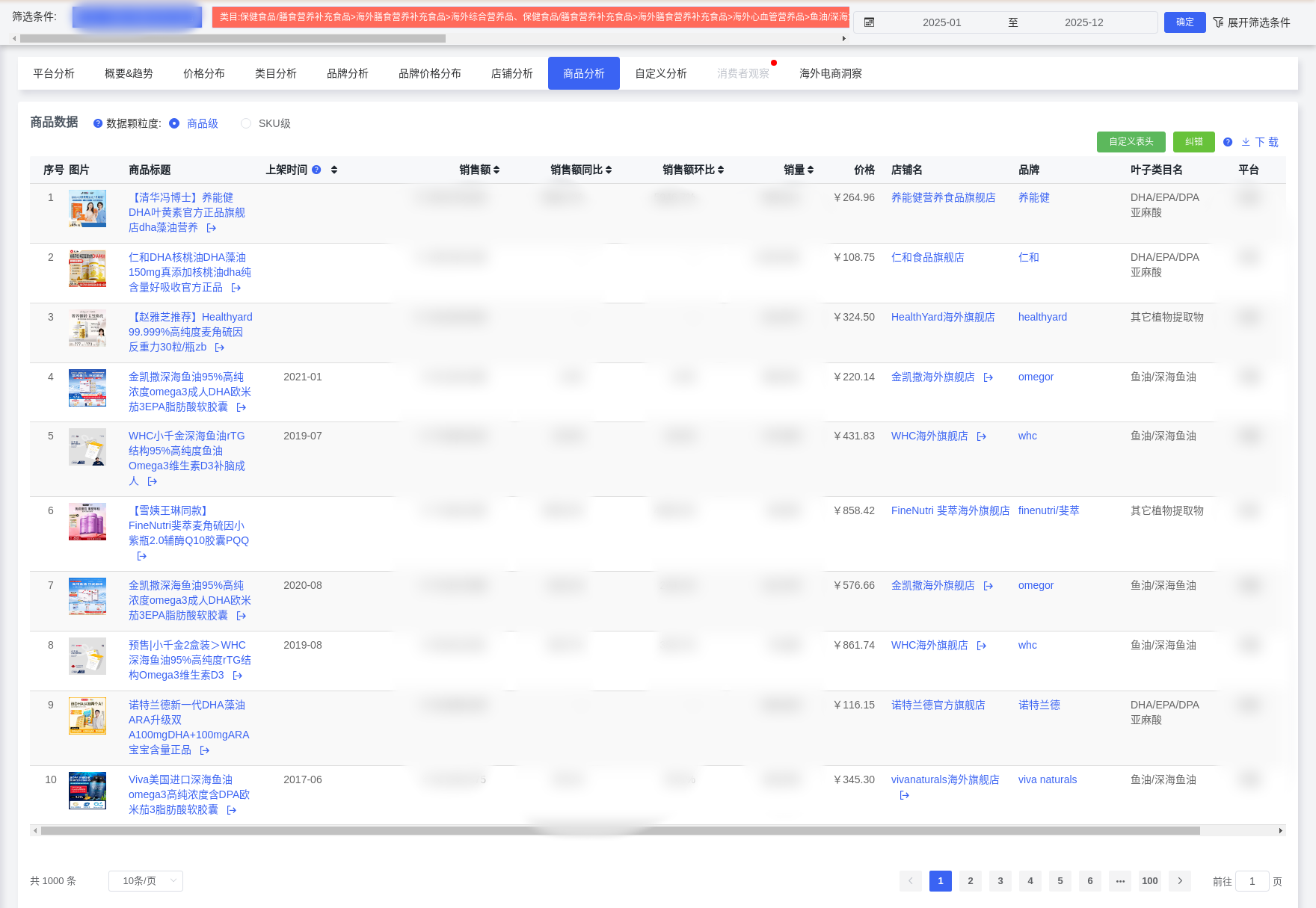
Task: Open the 10条/页 page-size dropdown
Action: click(145, 881)
